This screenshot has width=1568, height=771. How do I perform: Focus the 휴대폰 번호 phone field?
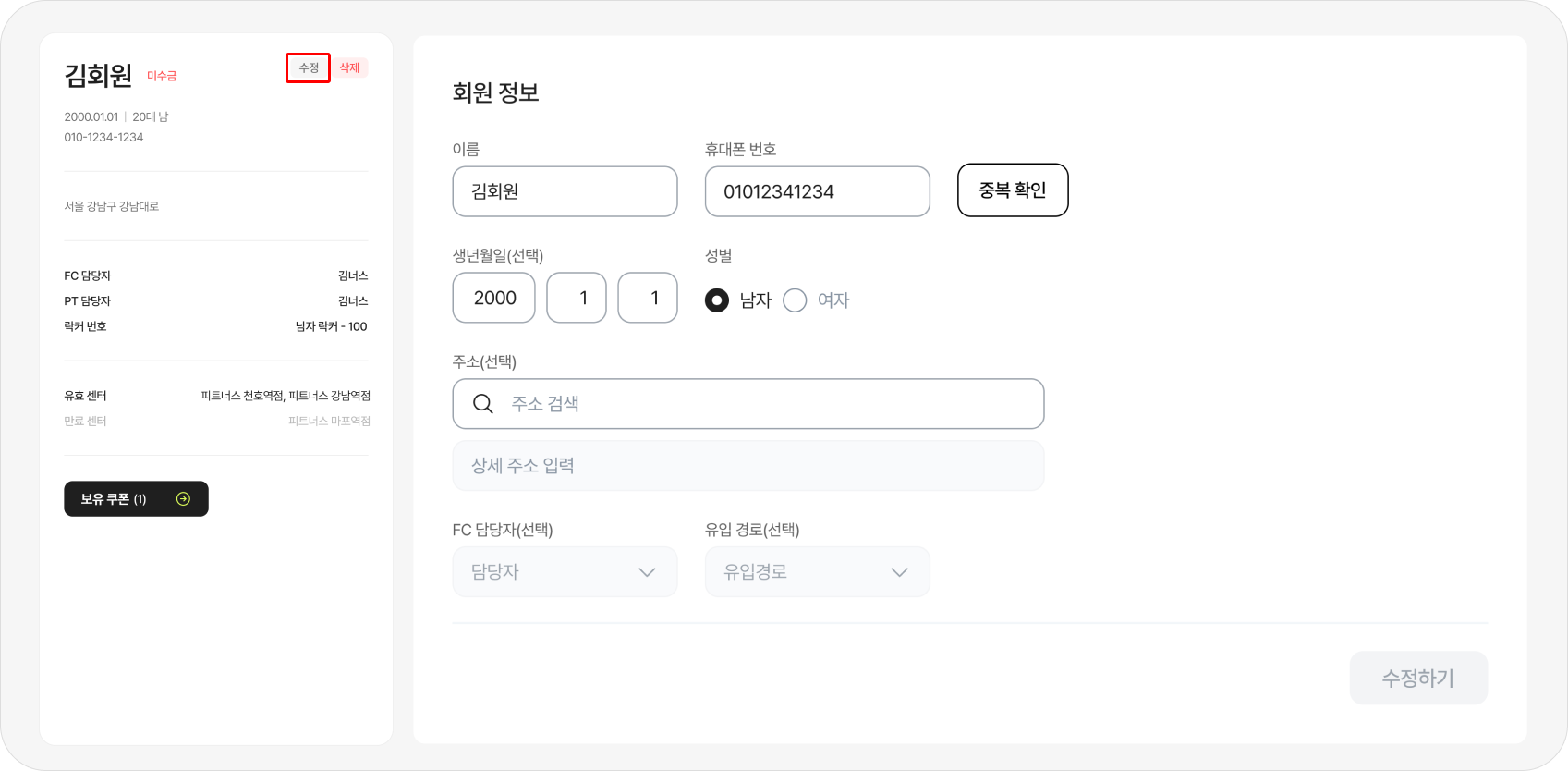point(817,191)
